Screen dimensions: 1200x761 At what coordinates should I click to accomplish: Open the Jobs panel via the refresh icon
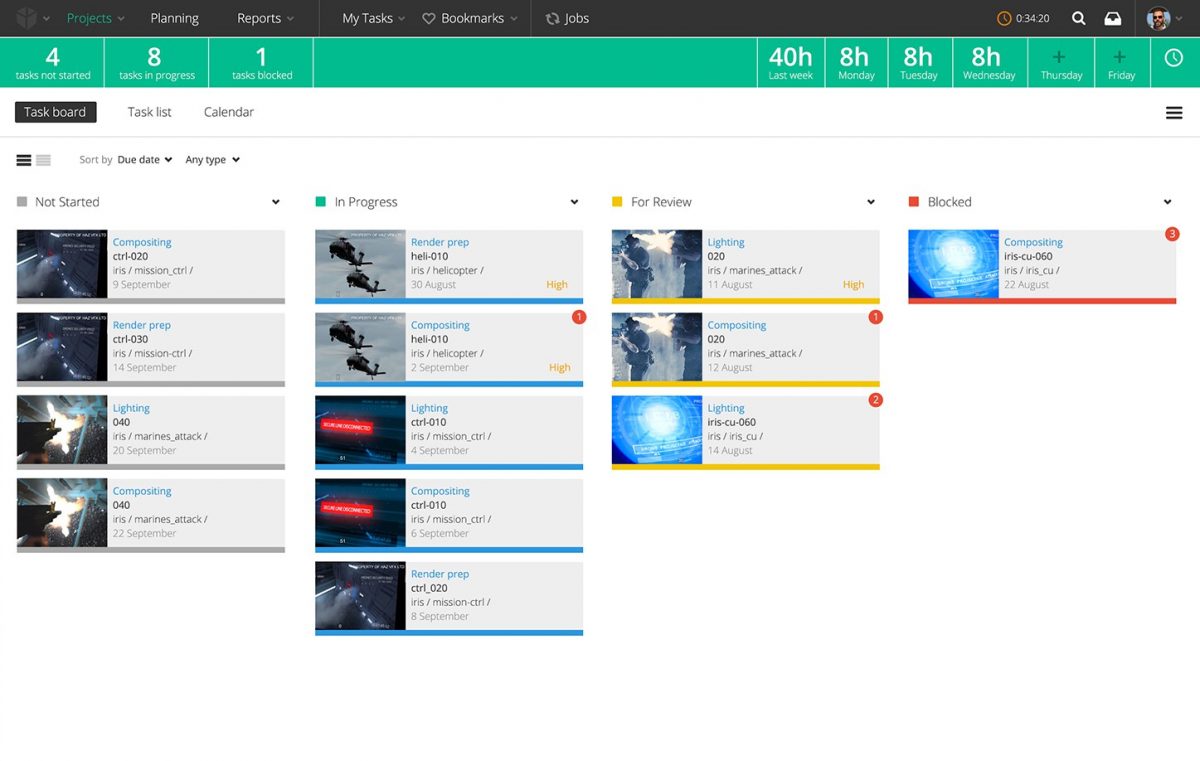click(x=553, y=18)
